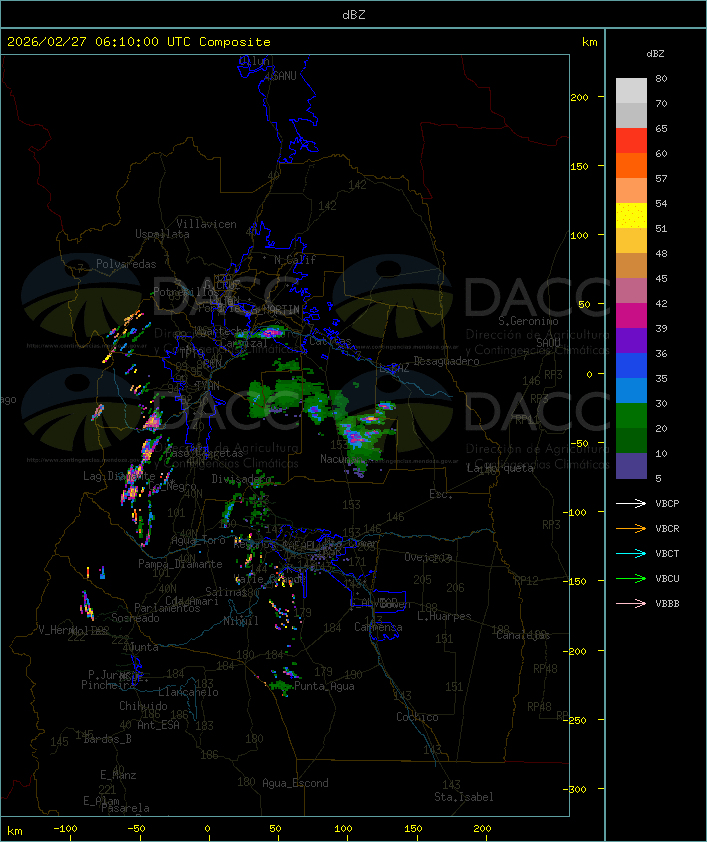Click the -300 tick on the vertical axis
This screenshot has height=842, width=707.
tap(575, 789)
